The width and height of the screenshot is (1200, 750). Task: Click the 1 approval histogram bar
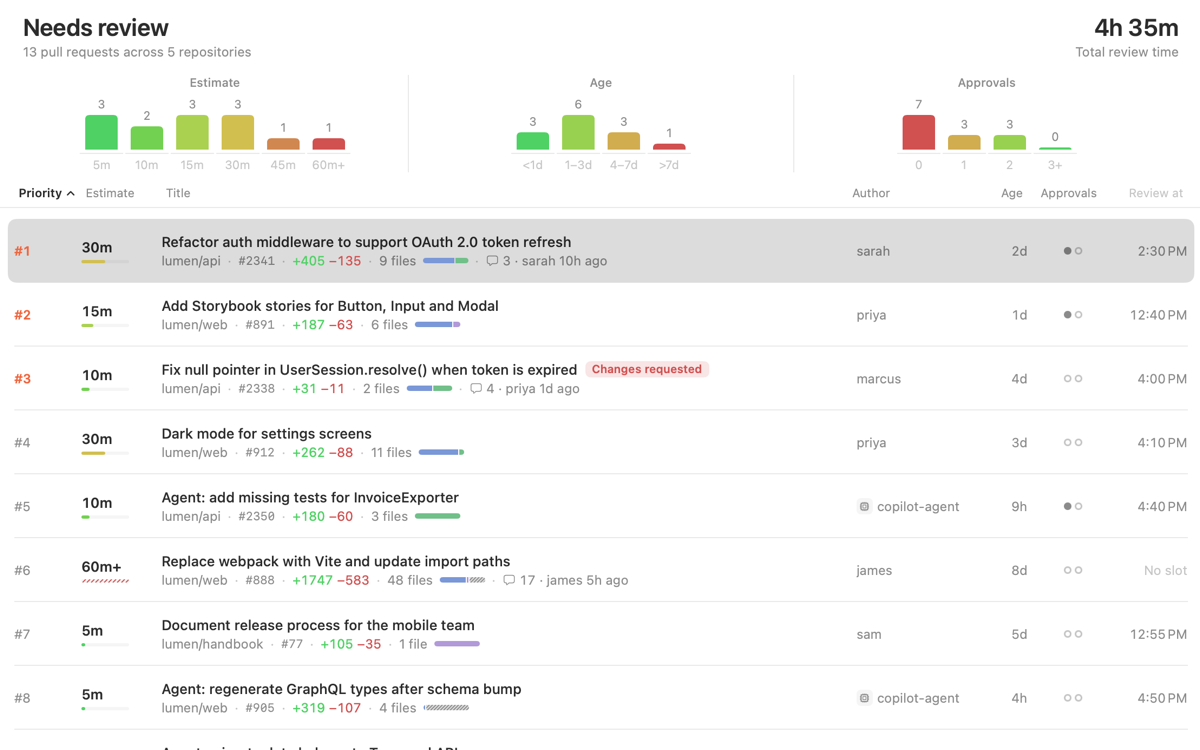(x=964, y=143)
